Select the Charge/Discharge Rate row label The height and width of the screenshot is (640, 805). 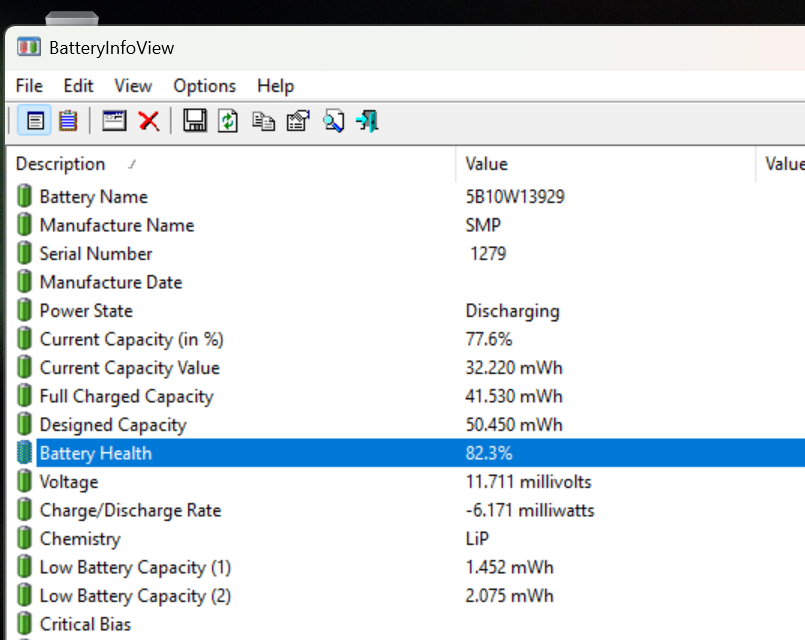coord(130,510)
